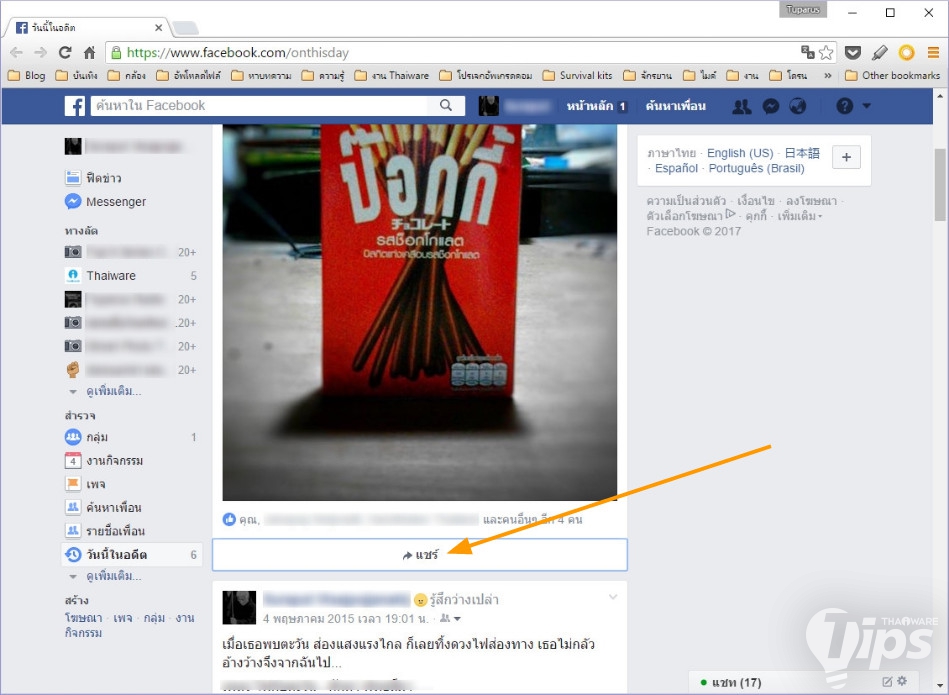Click the plus button for more languages

tap(846, 157)
